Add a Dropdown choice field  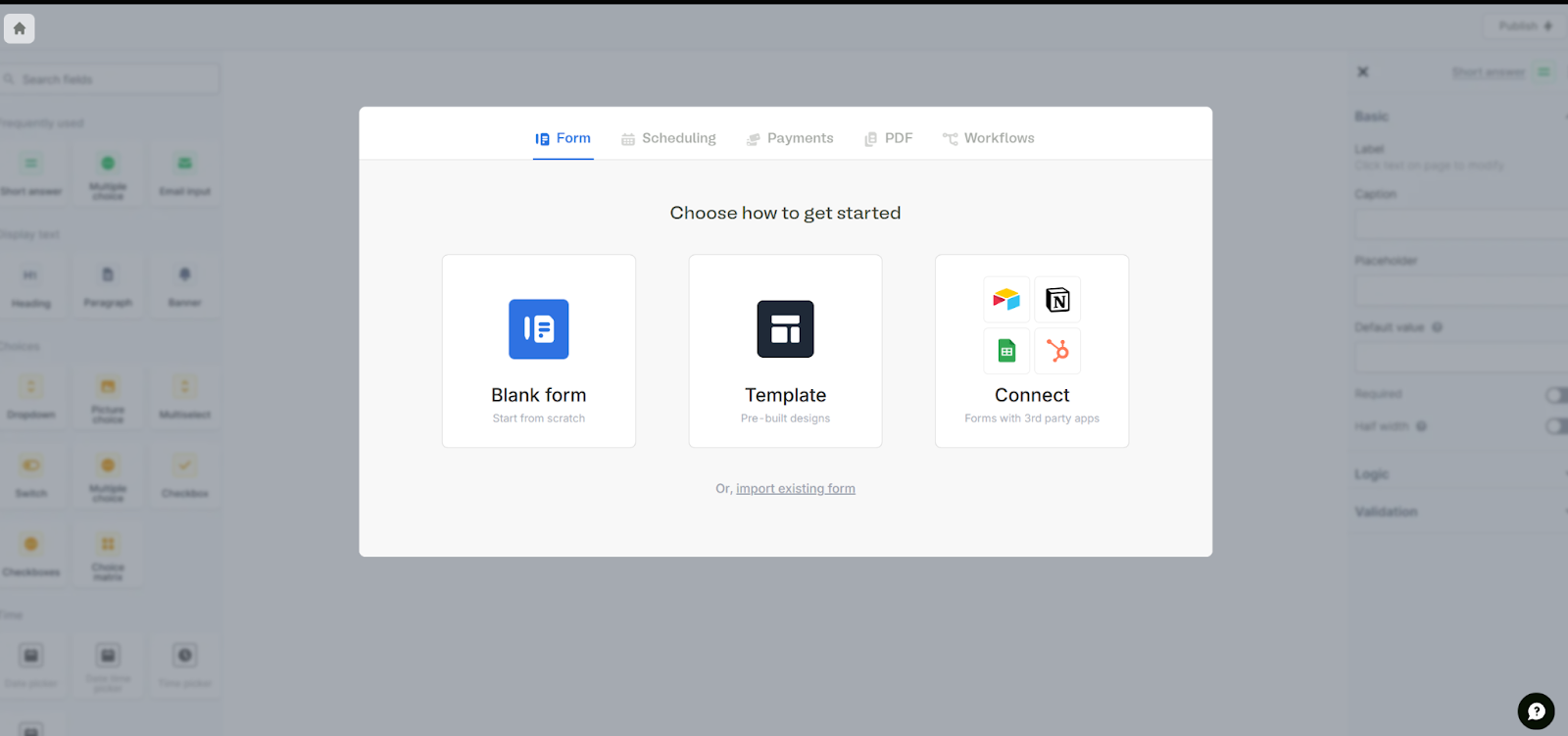pyautogui.click(x=31, y=397)
